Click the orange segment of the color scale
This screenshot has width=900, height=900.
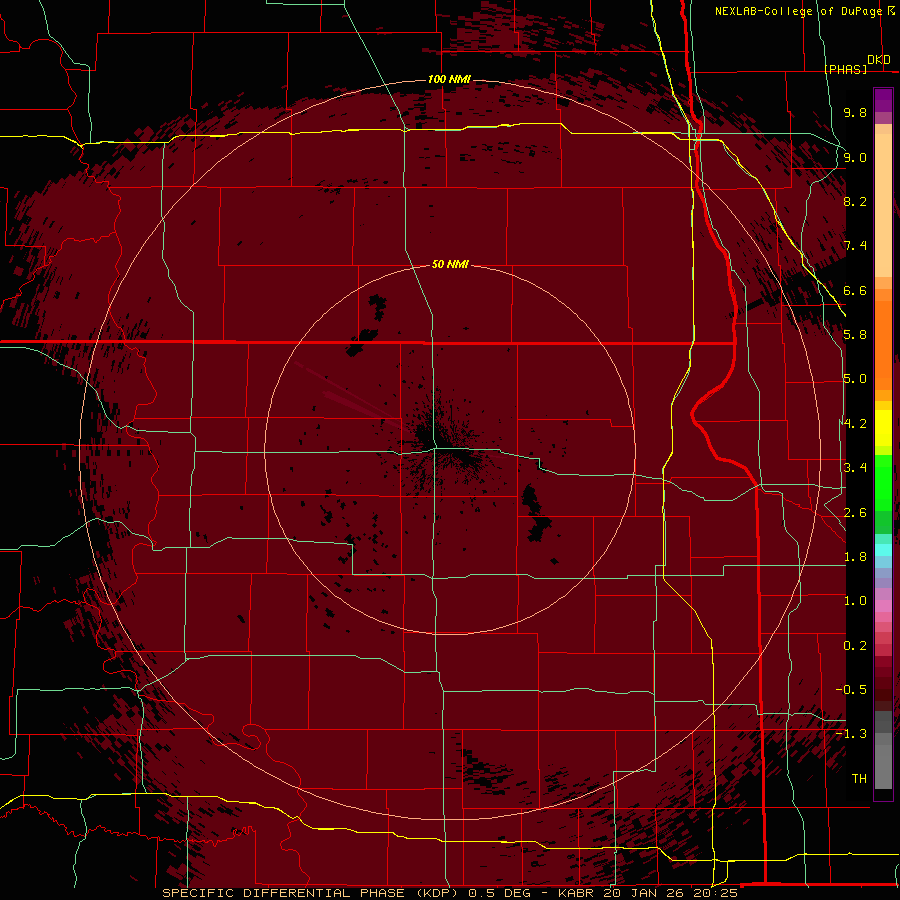coord(883,345)
